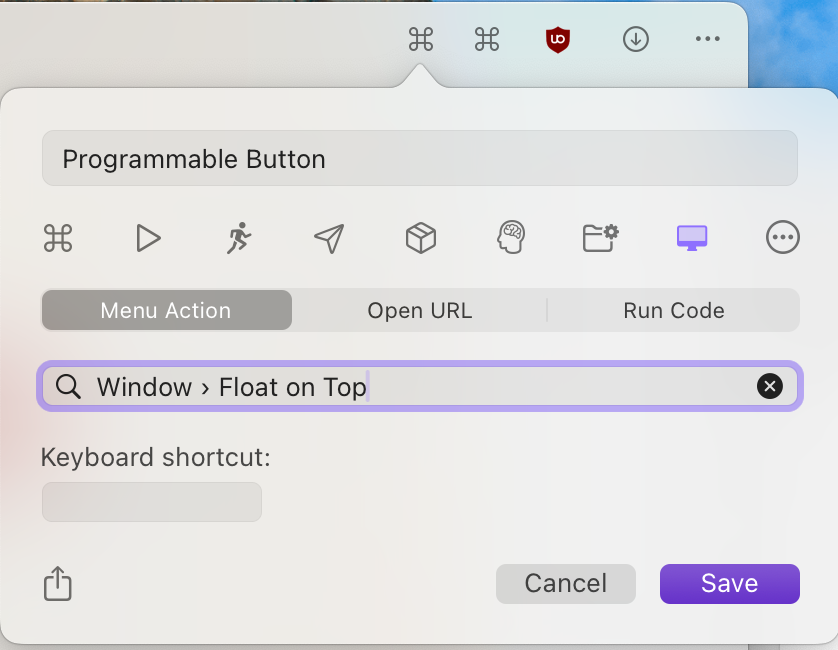Image resolution: width=838 pixels, height=650 pixels.
Task: Select the folder with gear icon
Action: pyautogui.click(x=601, y=238)
